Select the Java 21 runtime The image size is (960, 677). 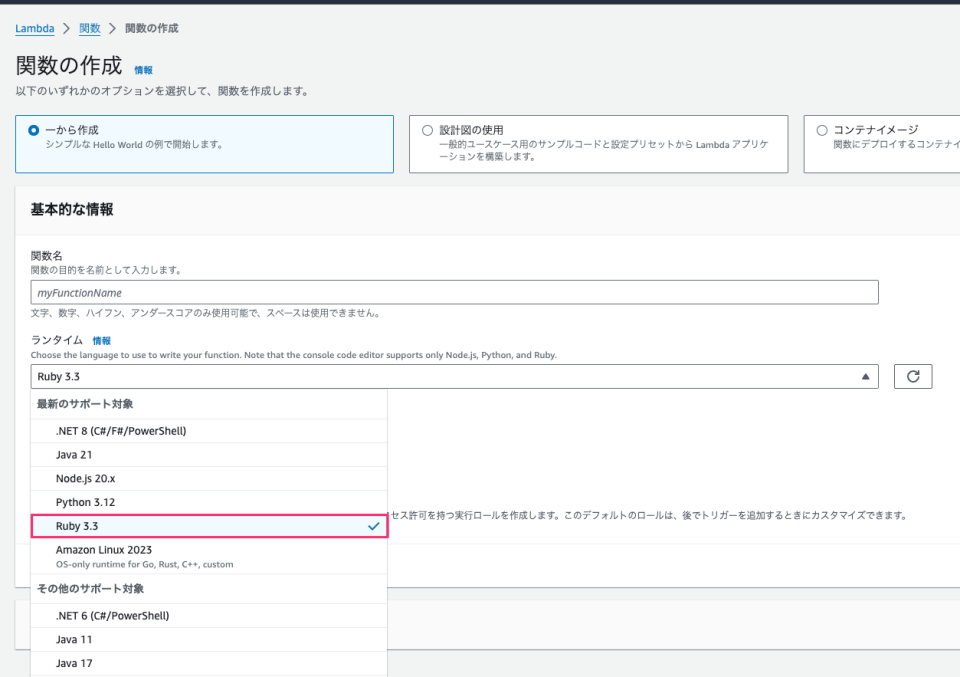200,454
